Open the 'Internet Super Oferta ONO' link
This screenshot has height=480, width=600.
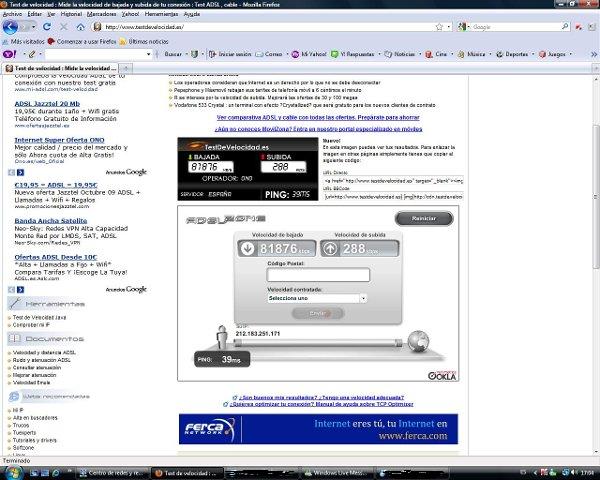(59, 140)
